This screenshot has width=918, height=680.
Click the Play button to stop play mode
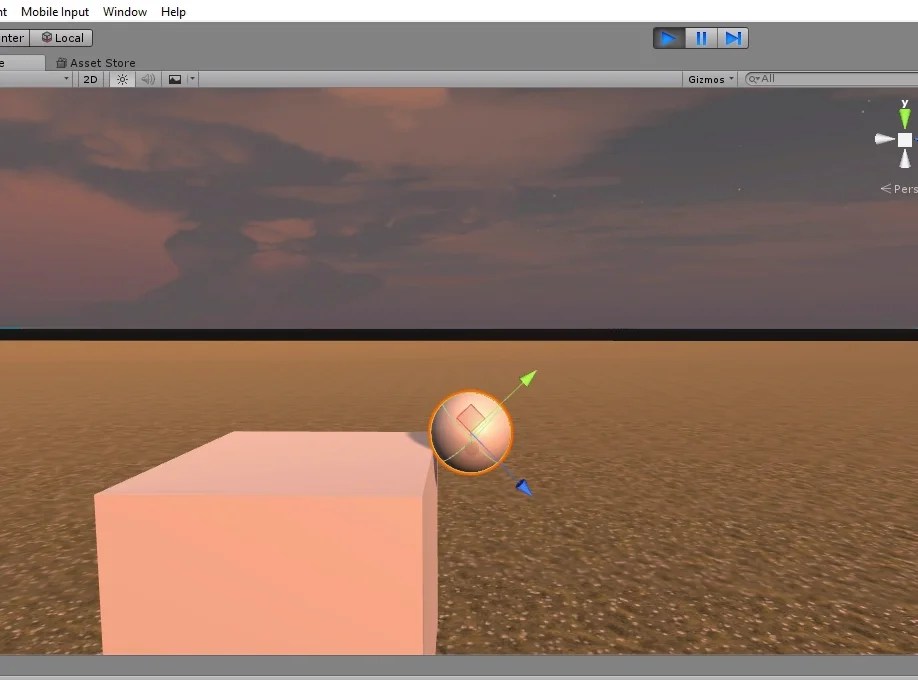[x=668, y=37]
